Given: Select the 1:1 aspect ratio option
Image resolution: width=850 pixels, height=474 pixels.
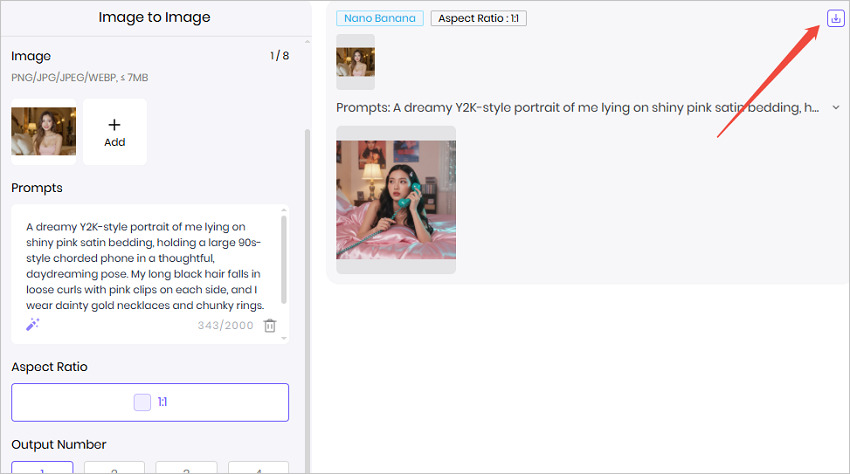Looking at the screenshot, I should (150, 402).
